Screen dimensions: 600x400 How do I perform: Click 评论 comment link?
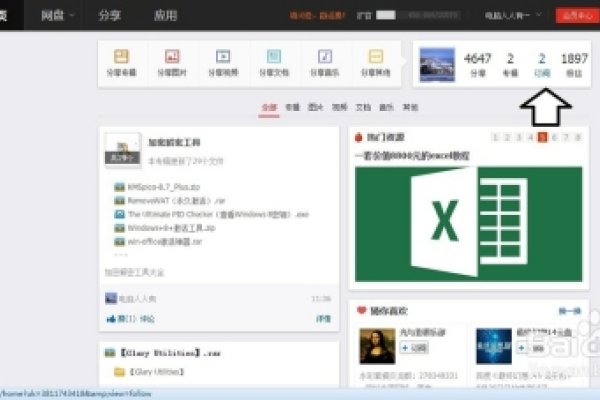coord(147,319)
